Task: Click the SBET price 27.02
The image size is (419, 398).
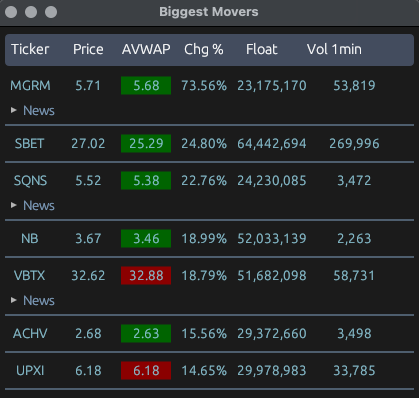Action: tap(88, 144)
